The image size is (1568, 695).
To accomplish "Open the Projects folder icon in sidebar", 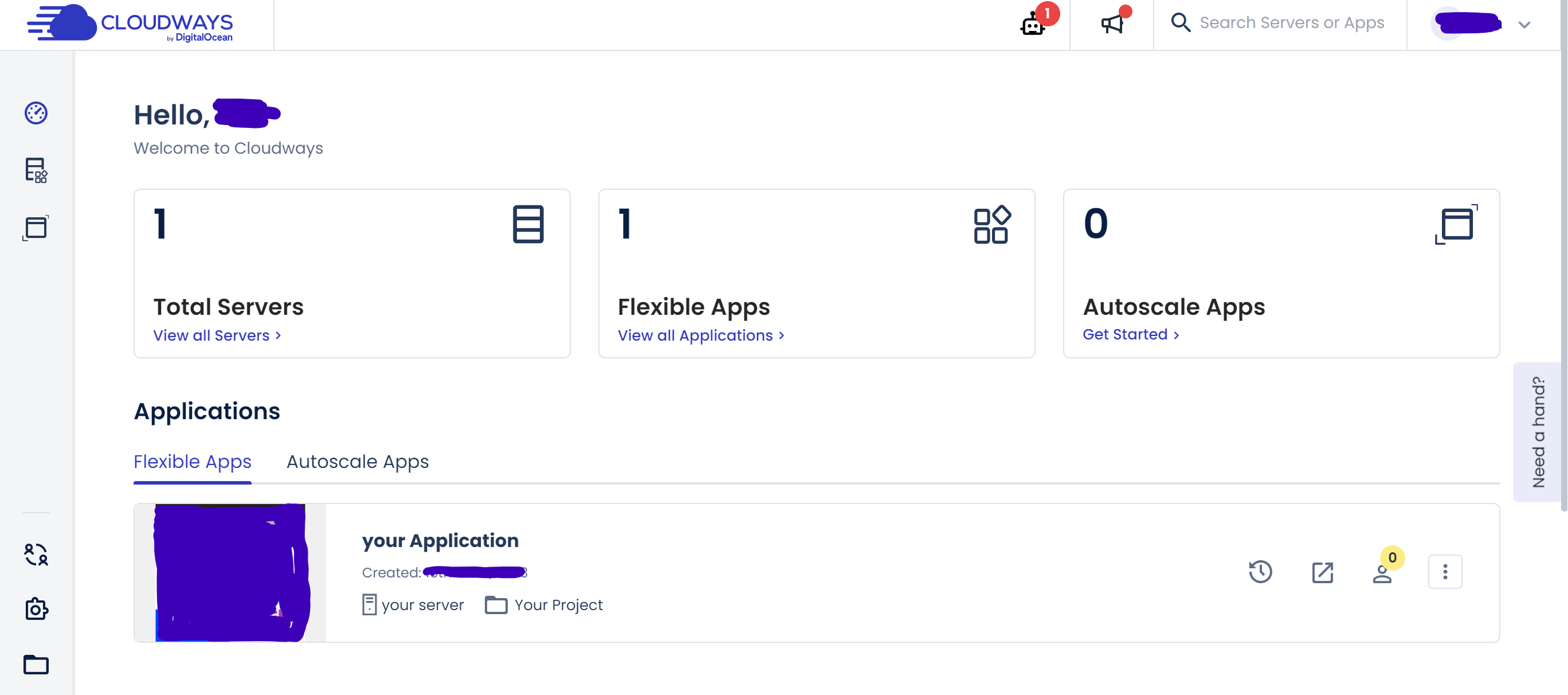I will click(x=36, y=664).
